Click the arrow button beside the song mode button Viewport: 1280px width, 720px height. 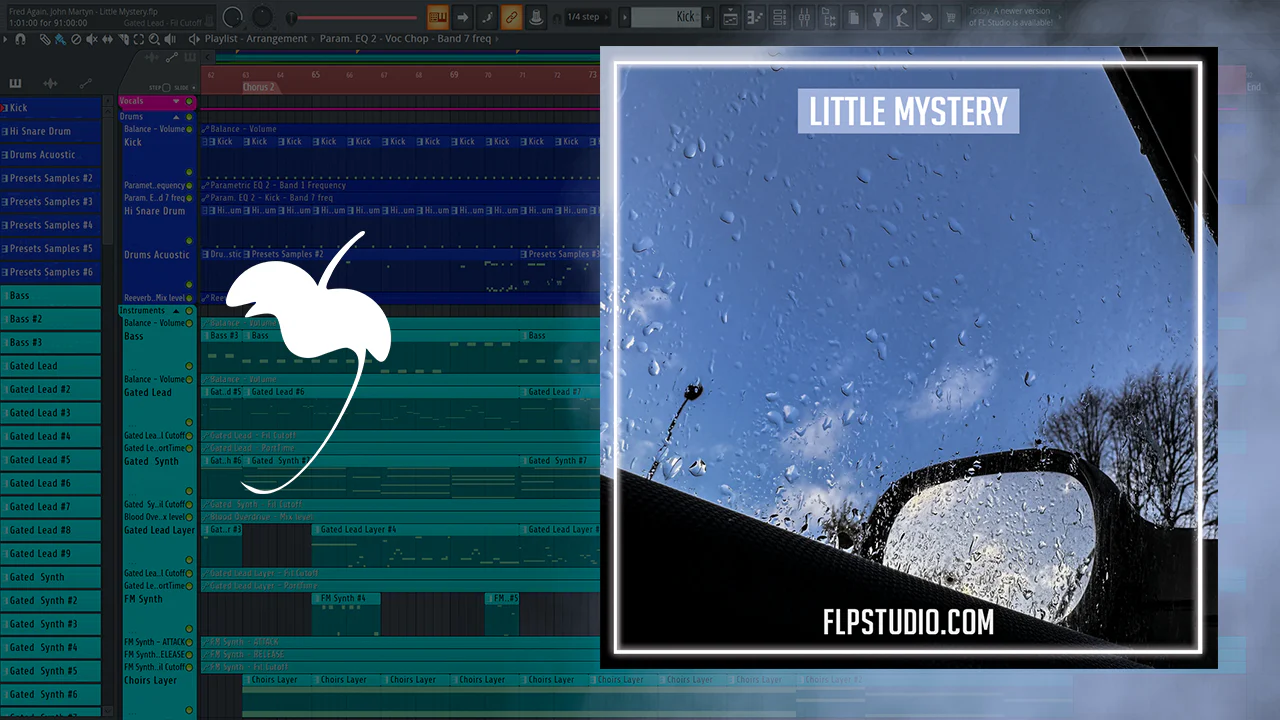[x=462, y=17]
